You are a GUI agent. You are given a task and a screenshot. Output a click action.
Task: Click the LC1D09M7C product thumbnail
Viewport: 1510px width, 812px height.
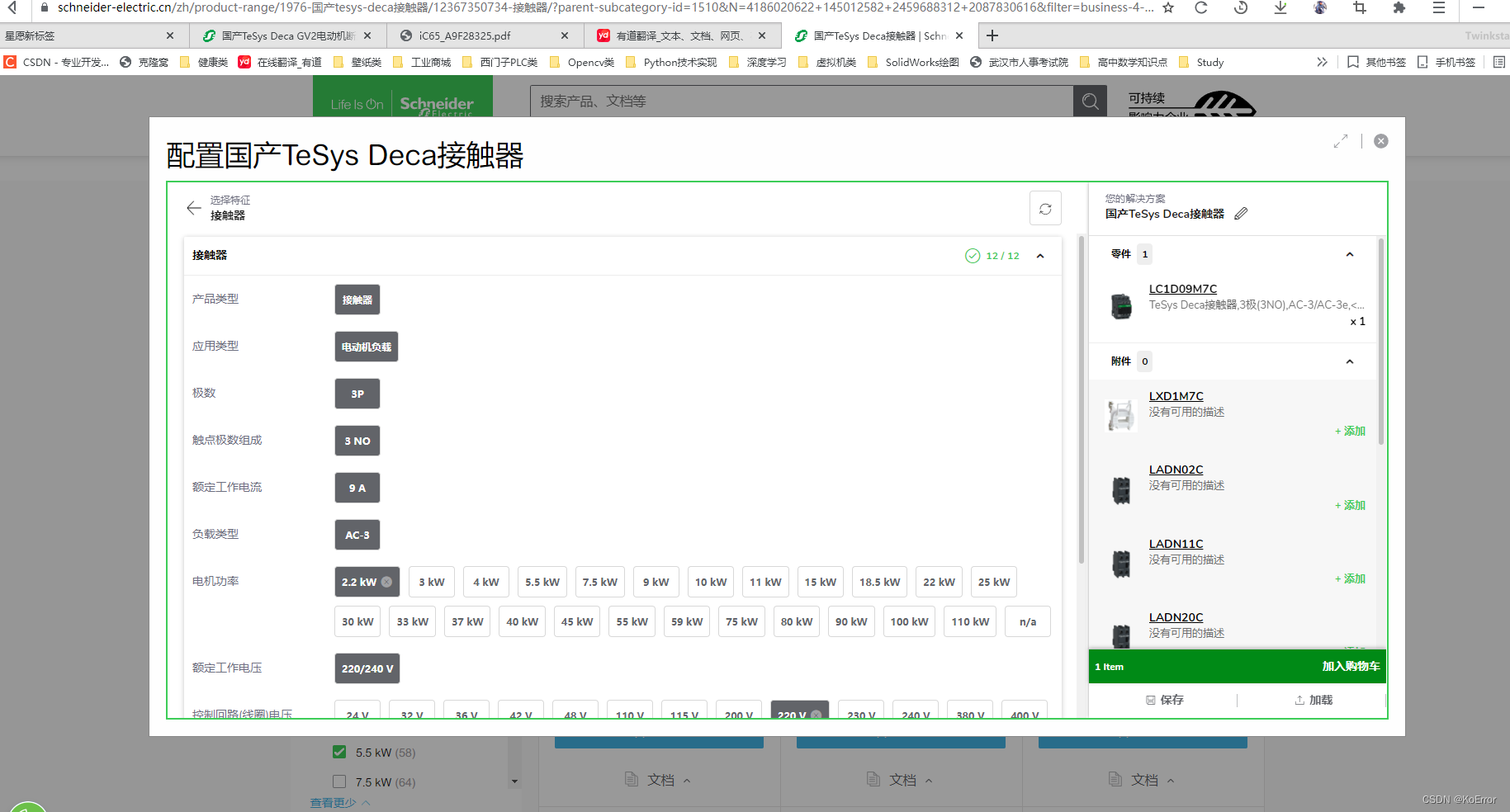pyautogui.click(x=1121, y=305)
